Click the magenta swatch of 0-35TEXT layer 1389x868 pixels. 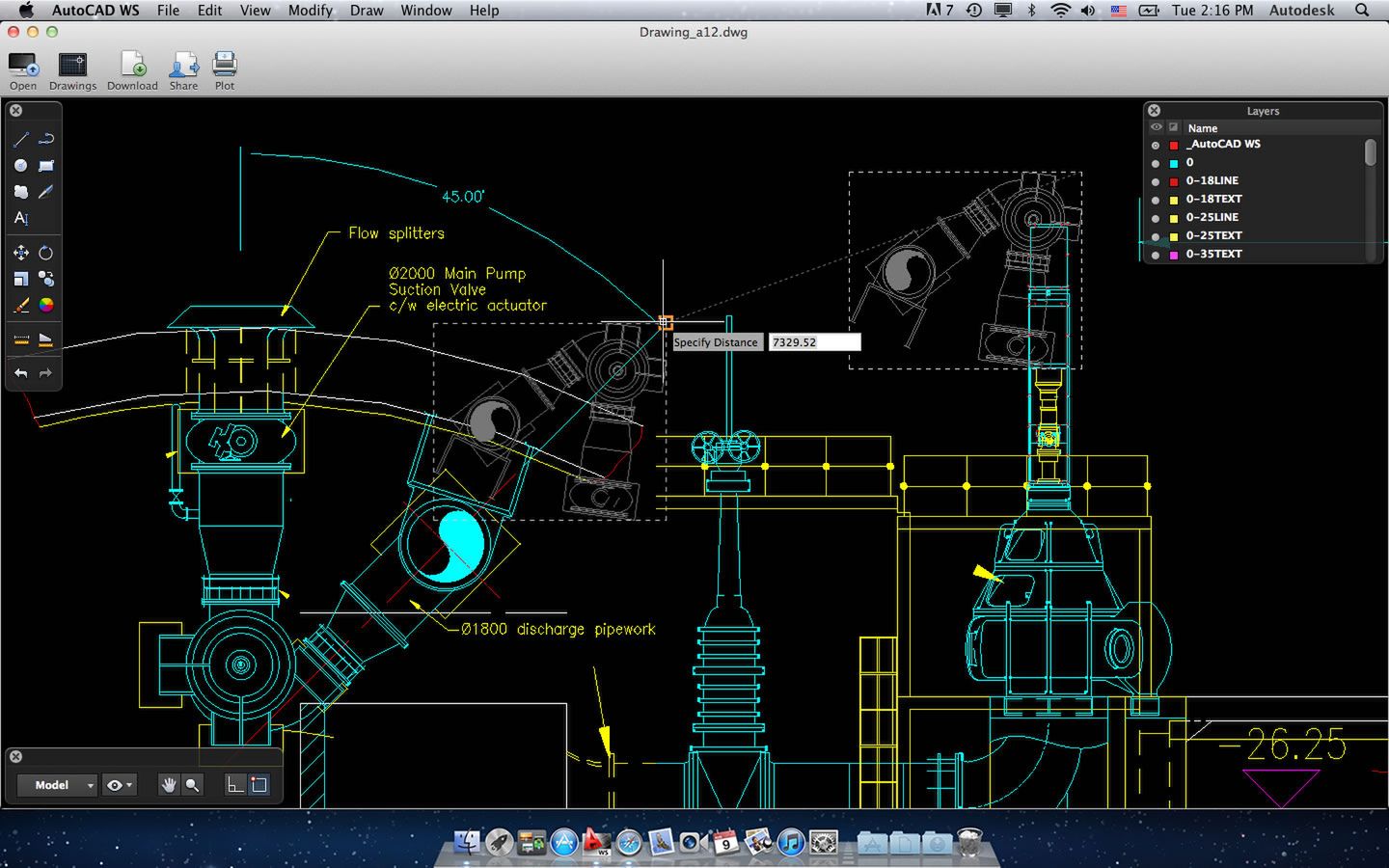[1174, 255]
